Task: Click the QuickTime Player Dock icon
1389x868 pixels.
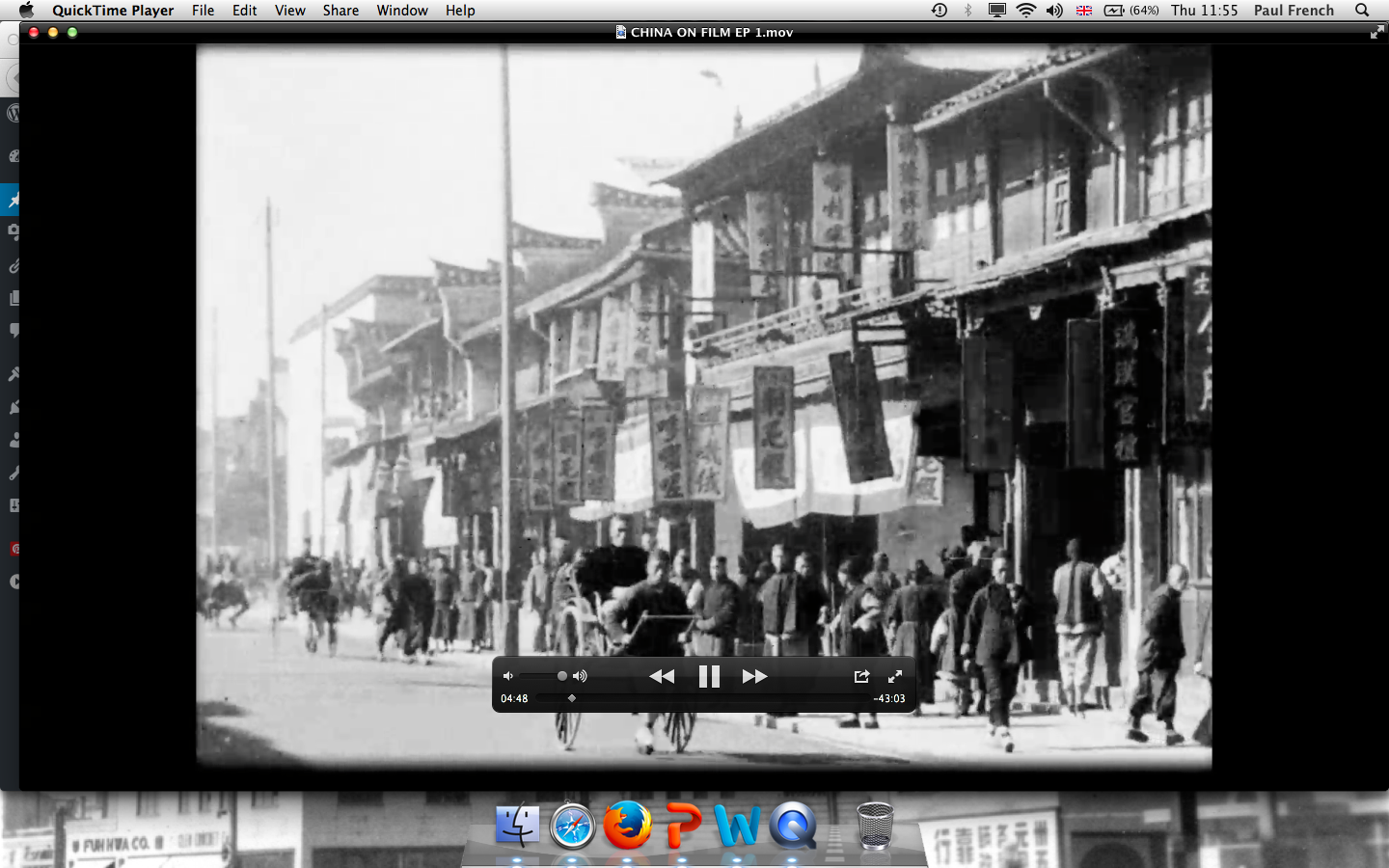Action: (793, 827)
